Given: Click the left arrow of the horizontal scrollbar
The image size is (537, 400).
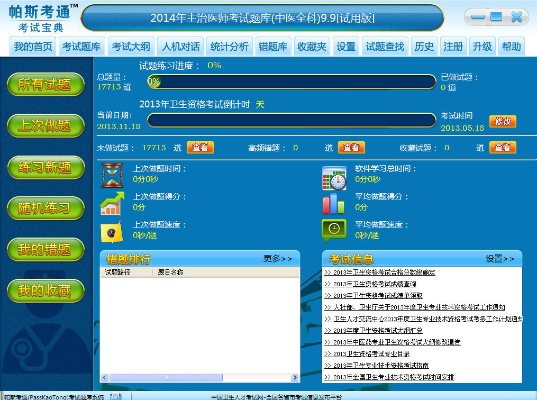Looking at the screenshot, I should [x=104, y=377].
